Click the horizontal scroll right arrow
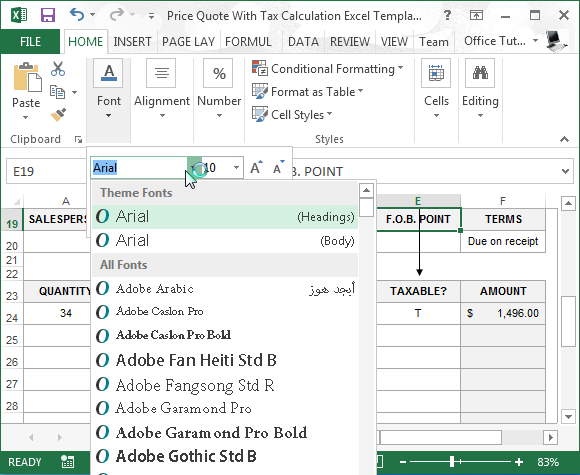This screenshot has width=580, height=475. click(x=551, y=437)
